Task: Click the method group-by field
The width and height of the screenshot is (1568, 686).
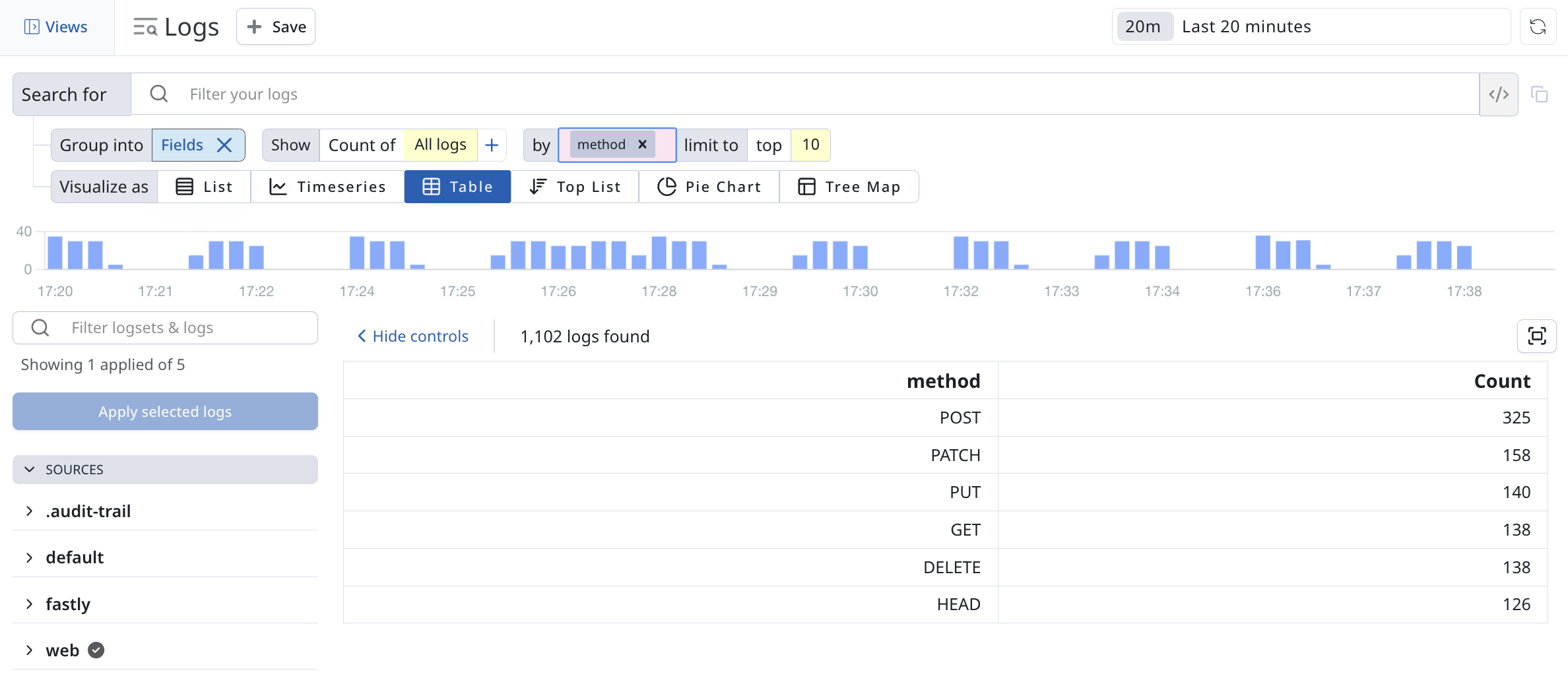Action: tap(617, 144)
